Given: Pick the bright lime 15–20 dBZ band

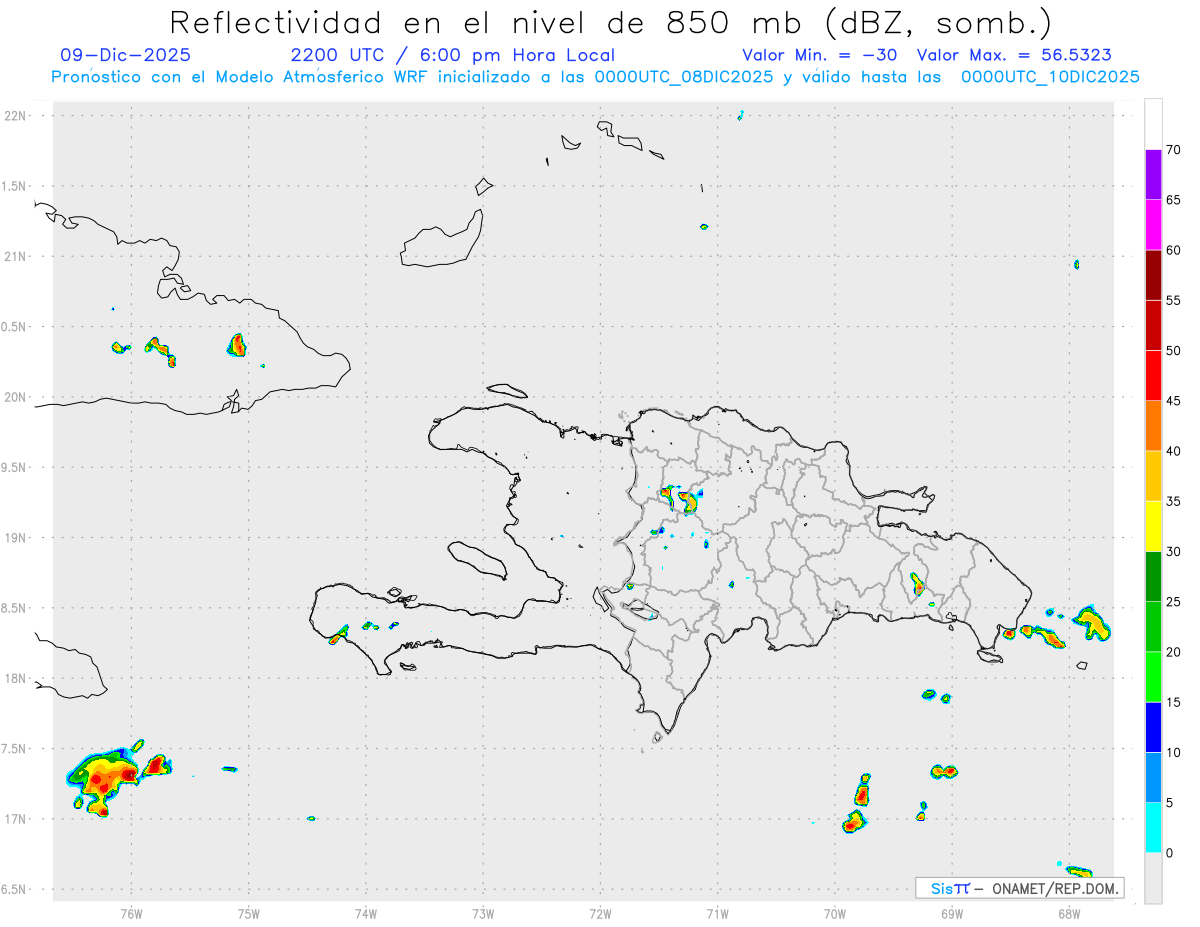Looking at the screenshot, I should tap(1153, 677).
